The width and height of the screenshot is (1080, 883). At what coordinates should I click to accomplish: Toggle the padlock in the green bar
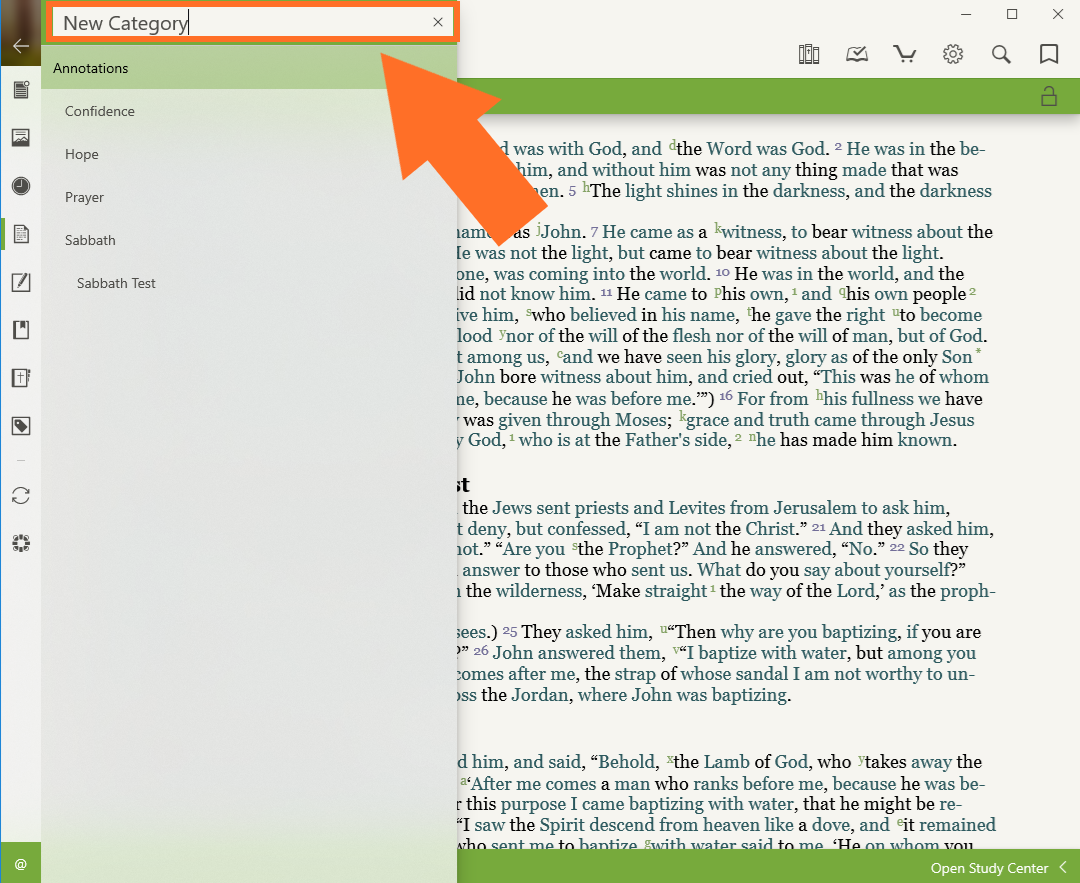tap(1049, 97)
